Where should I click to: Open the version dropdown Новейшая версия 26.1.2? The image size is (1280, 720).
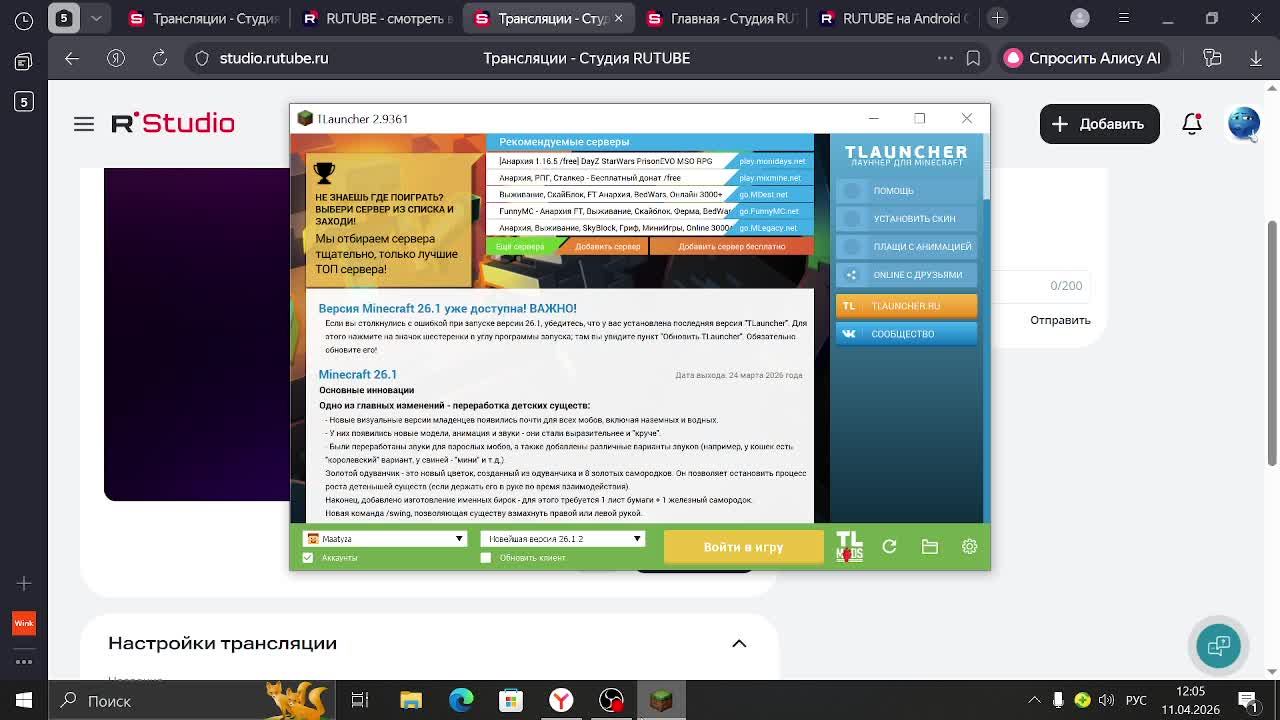(562, 539)
